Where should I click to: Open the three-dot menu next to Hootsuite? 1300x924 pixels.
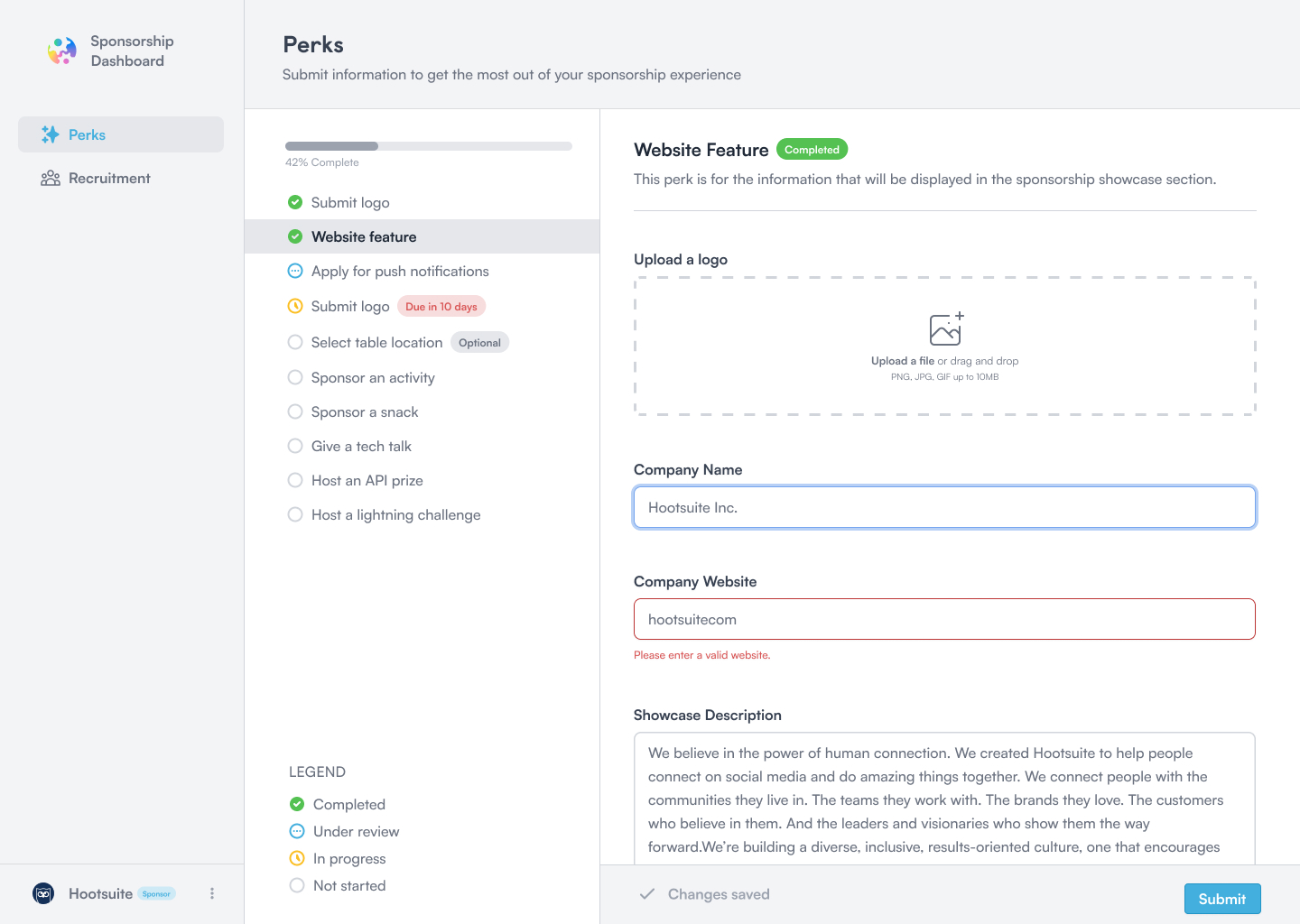point(212,893)
